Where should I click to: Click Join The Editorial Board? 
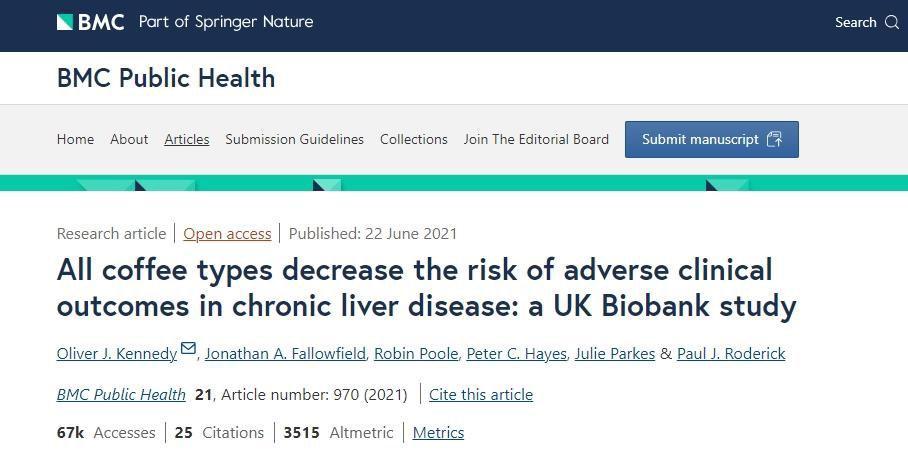[536, 139]
